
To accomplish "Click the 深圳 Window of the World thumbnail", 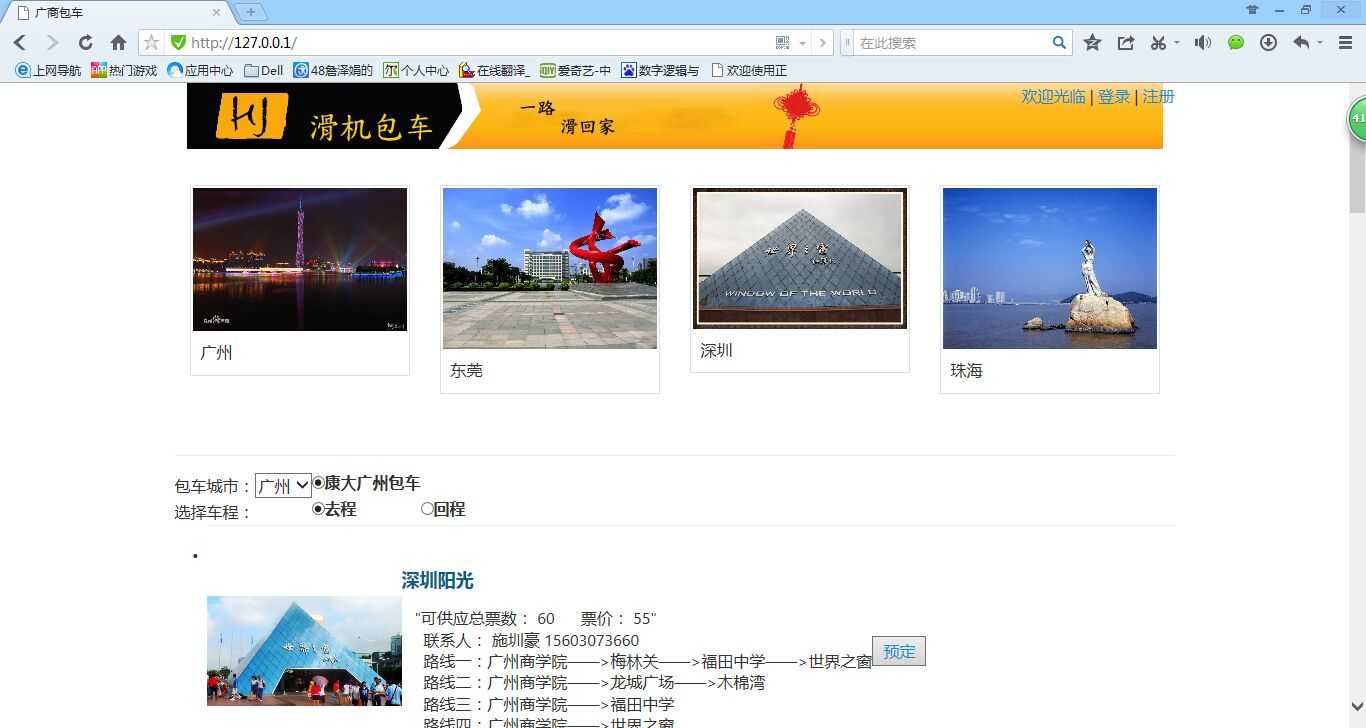I will pyautogui.click(x=800, y=258).
